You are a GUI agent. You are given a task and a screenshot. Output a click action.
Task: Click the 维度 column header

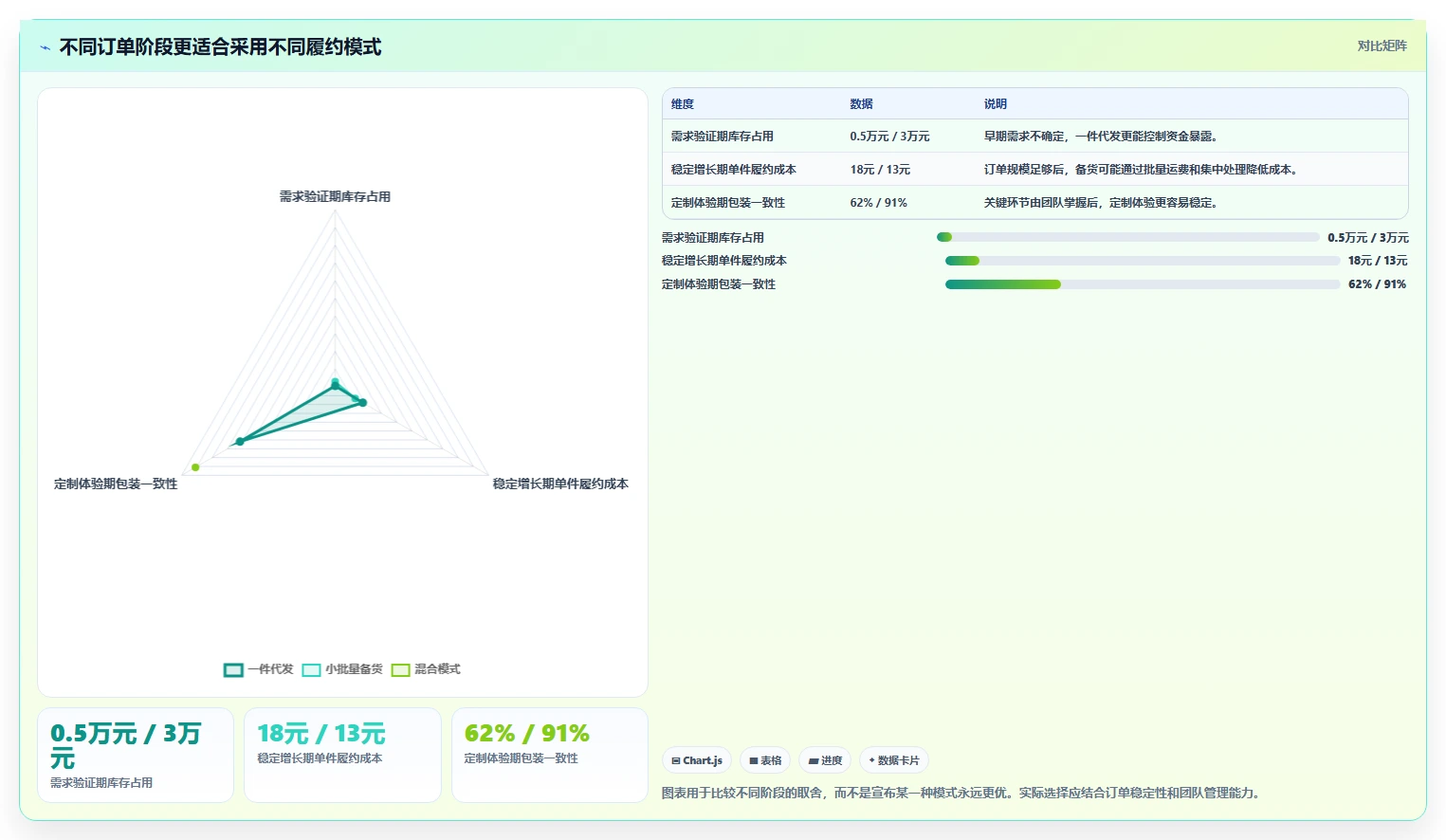683,104
